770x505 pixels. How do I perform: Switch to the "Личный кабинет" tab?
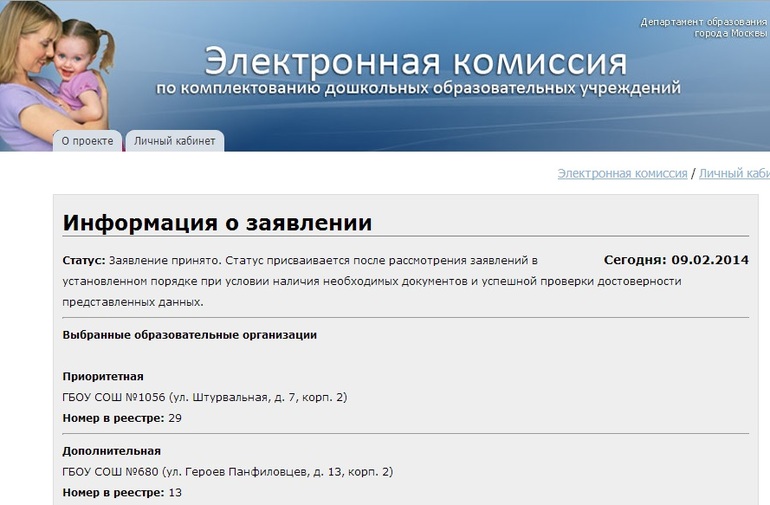pos(175,141)
